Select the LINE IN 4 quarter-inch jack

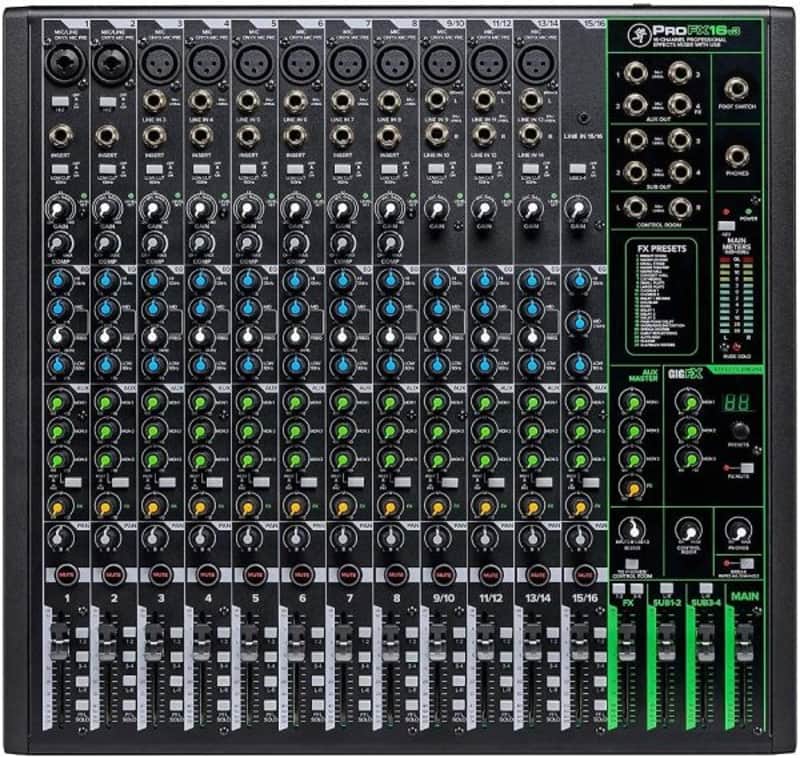[x=201, y=101]
